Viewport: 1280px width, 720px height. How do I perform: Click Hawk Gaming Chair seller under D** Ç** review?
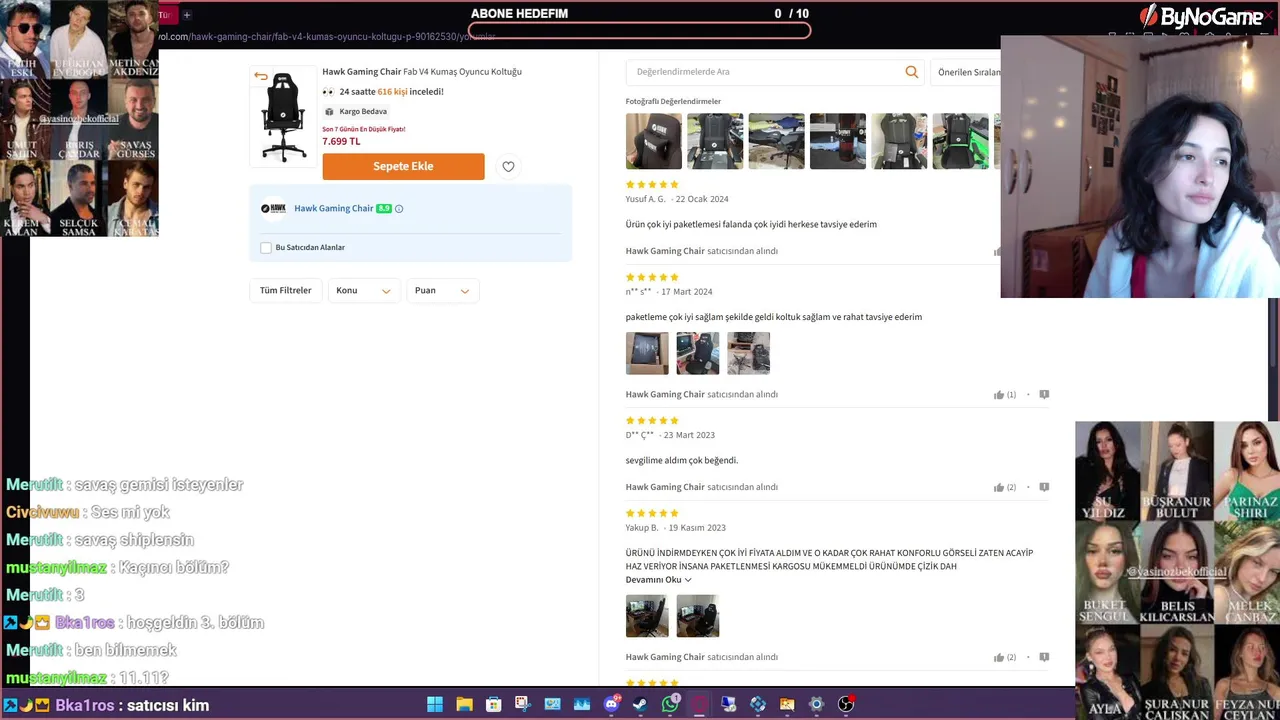(x=665, y=487)
